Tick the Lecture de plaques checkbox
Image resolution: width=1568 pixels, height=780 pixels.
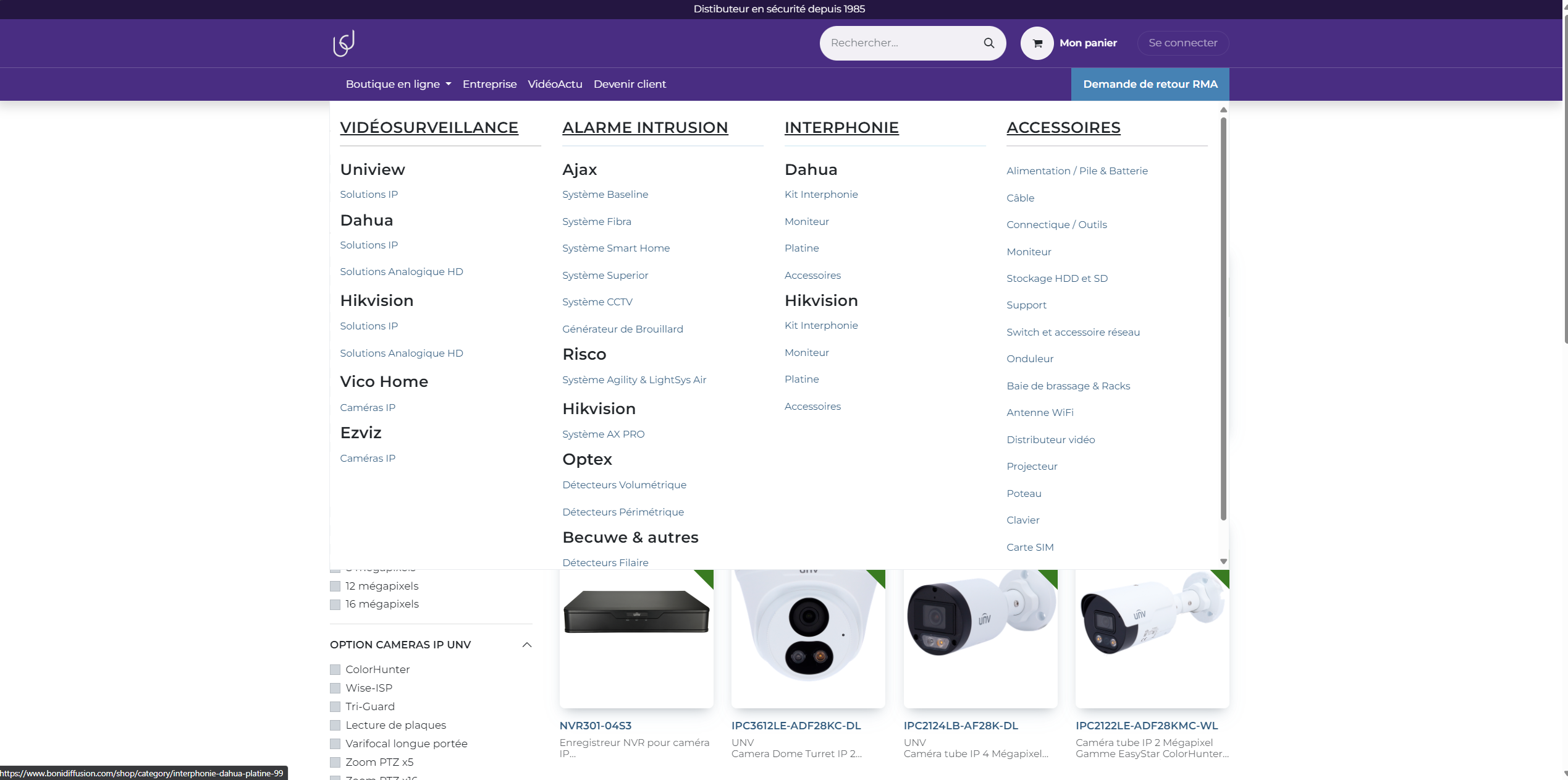point(335,725)
